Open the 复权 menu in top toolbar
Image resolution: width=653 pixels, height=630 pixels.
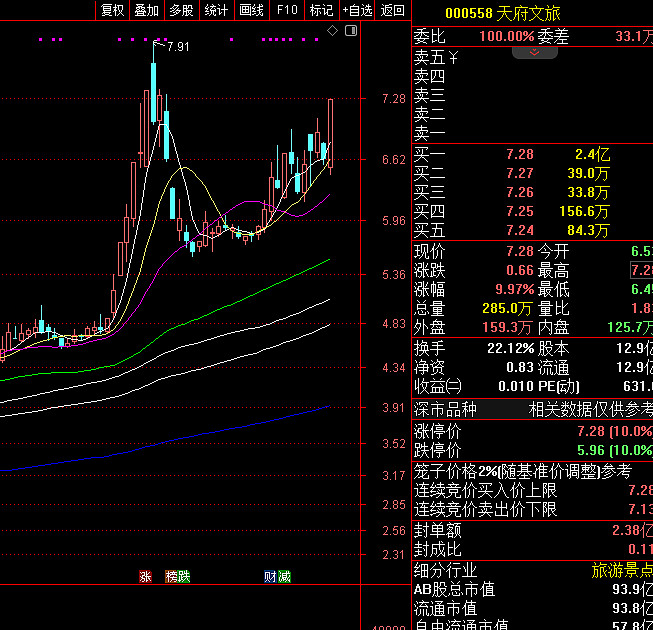[x=112, y=10]
